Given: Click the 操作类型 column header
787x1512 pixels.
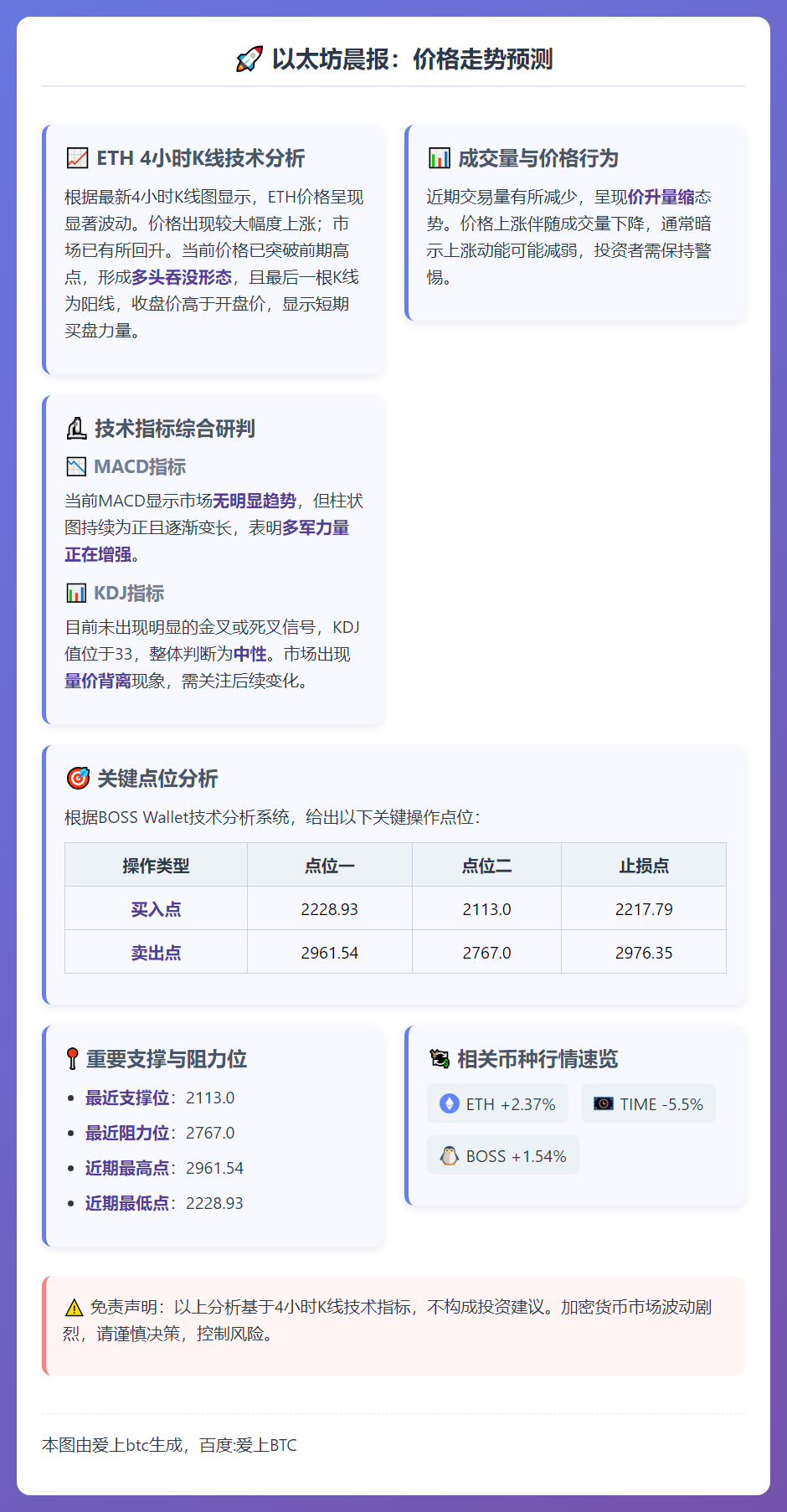Looking at the screenshot, I should 156,865.
